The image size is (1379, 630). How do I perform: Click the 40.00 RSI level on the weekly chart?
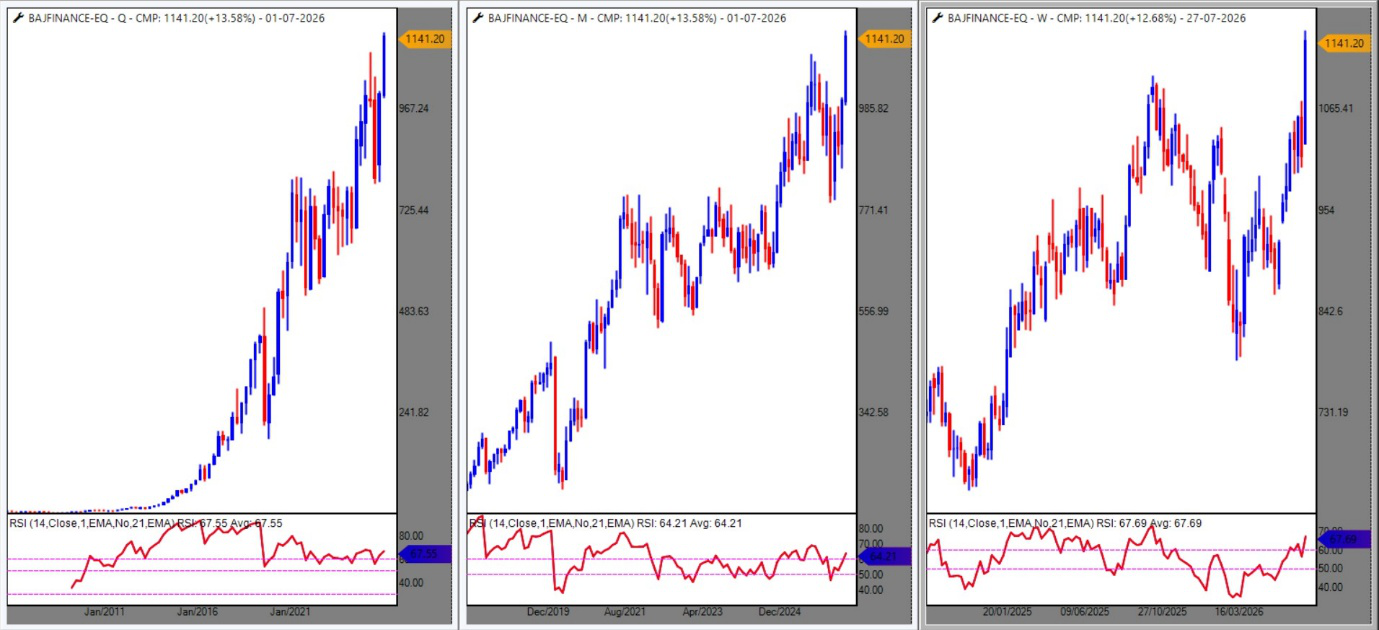(x=1329, y=587)
